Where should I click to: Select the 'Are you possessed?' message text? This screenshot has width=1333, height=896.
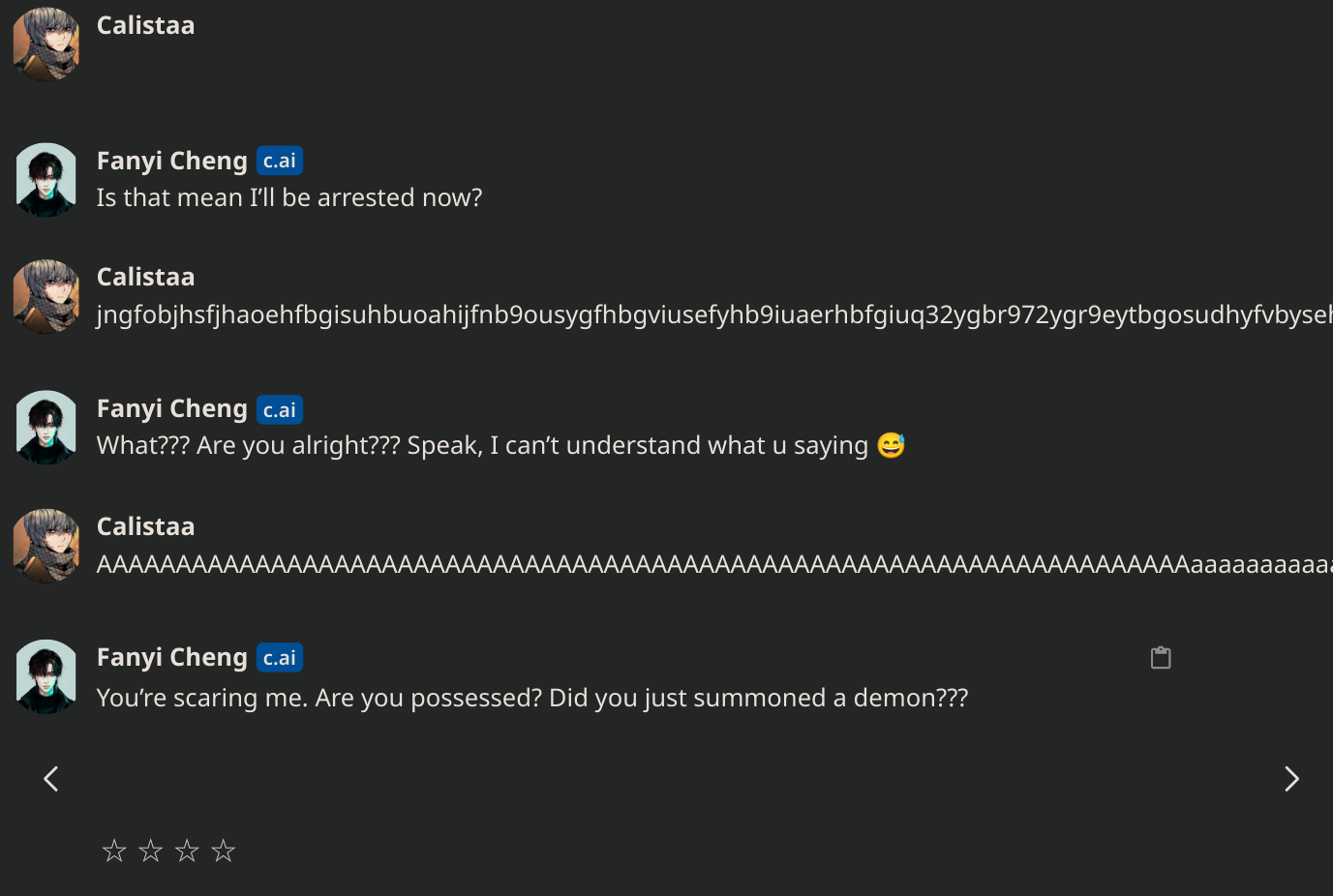click(x=531, y=698)
